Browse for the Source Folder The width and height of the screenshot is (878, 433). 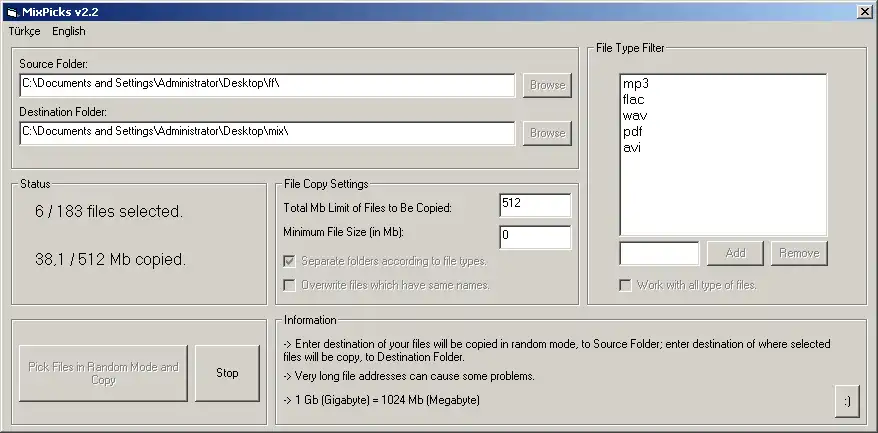(x=547, y=85)
